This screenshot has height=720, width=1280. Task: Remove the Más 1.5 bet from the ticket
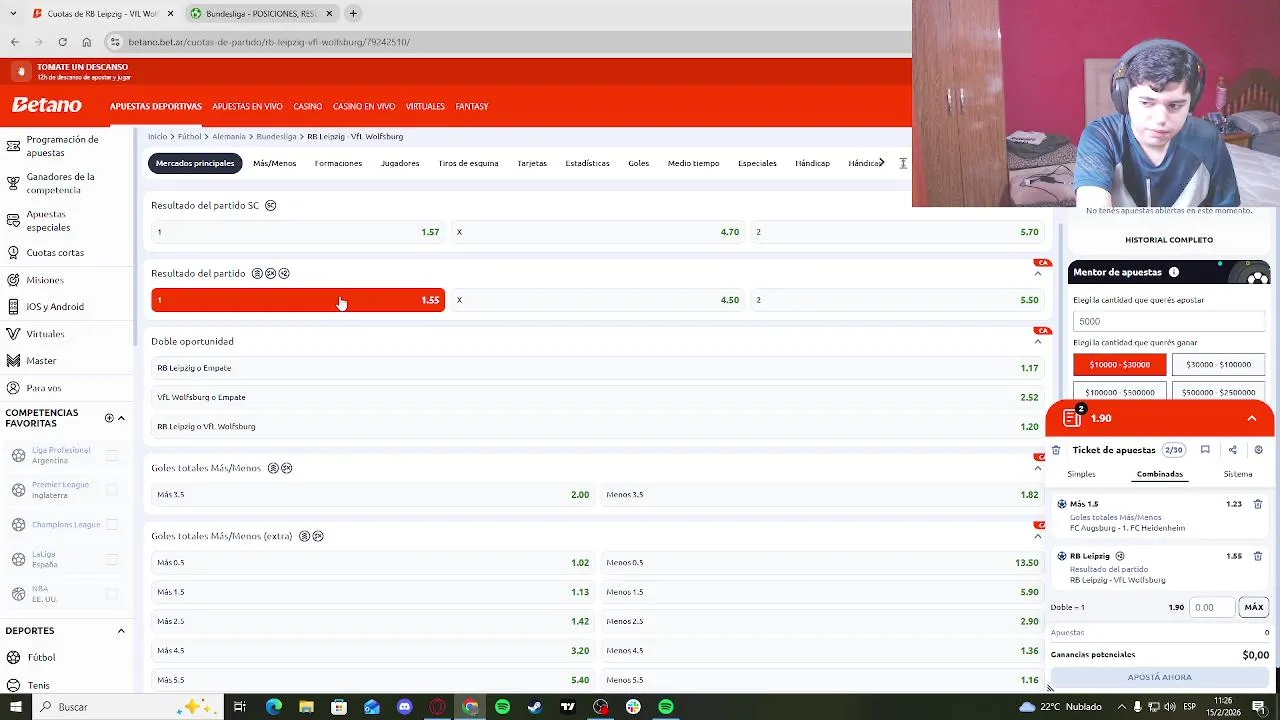point(1258,504)
